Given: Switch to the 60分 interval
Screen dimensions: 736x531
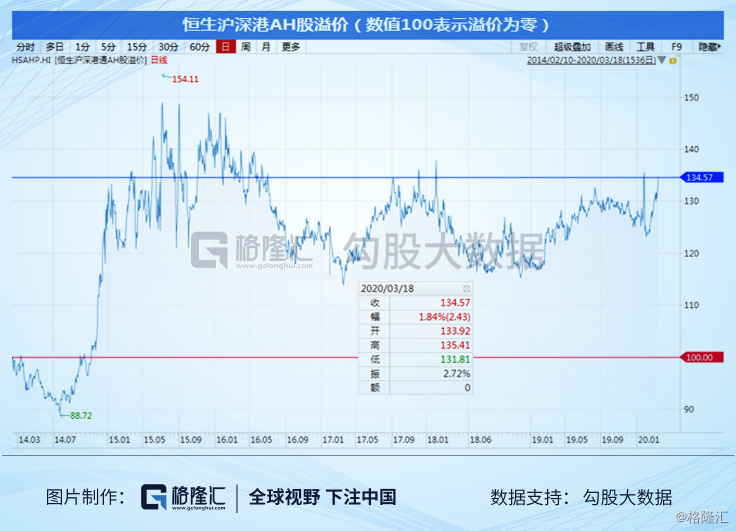Looking at the screenshot, I should click(199, 47).
